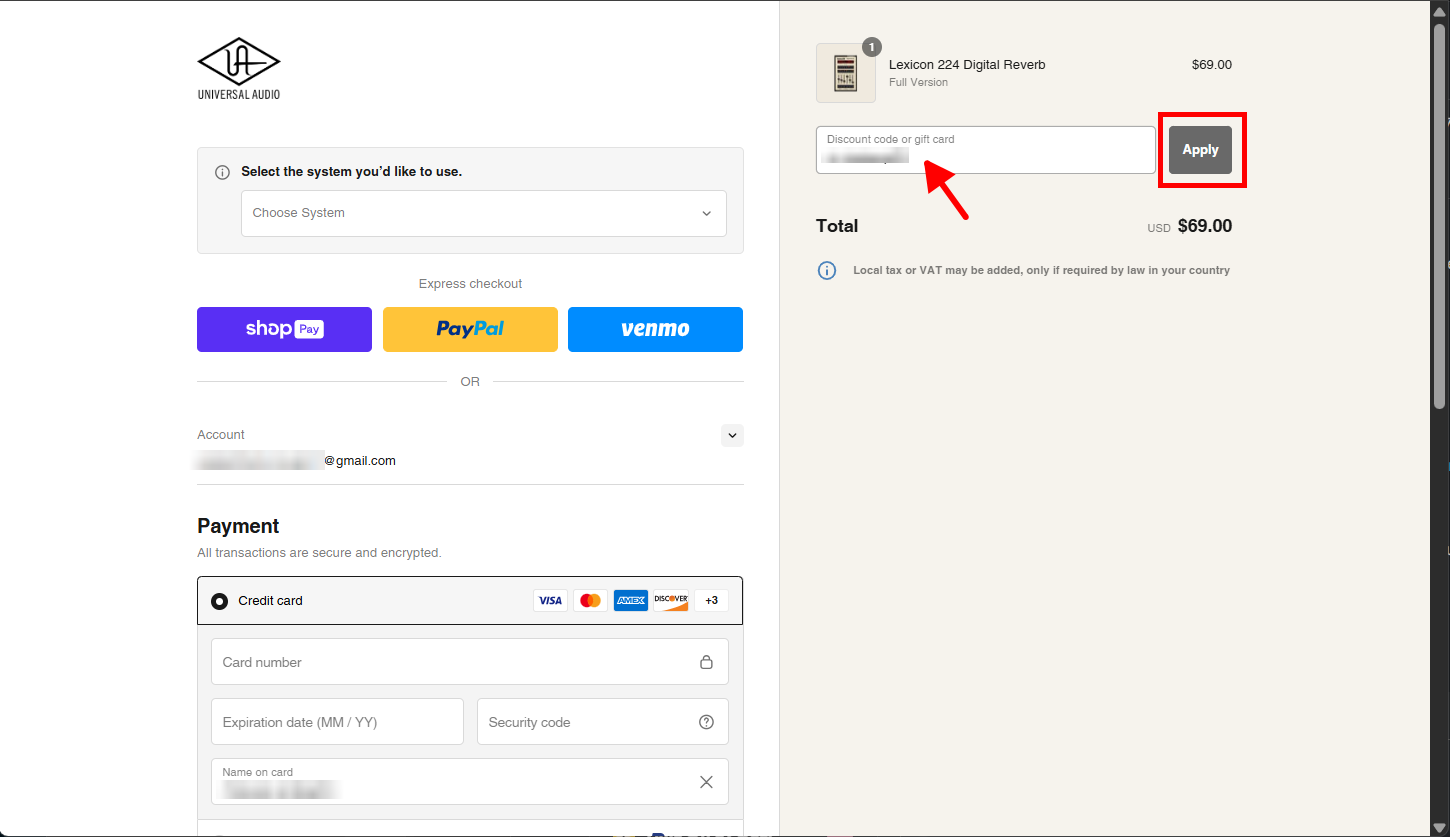Screen dimensions: 1450x837
Task: Click the security code help icon
Action: tap(707, 722)
